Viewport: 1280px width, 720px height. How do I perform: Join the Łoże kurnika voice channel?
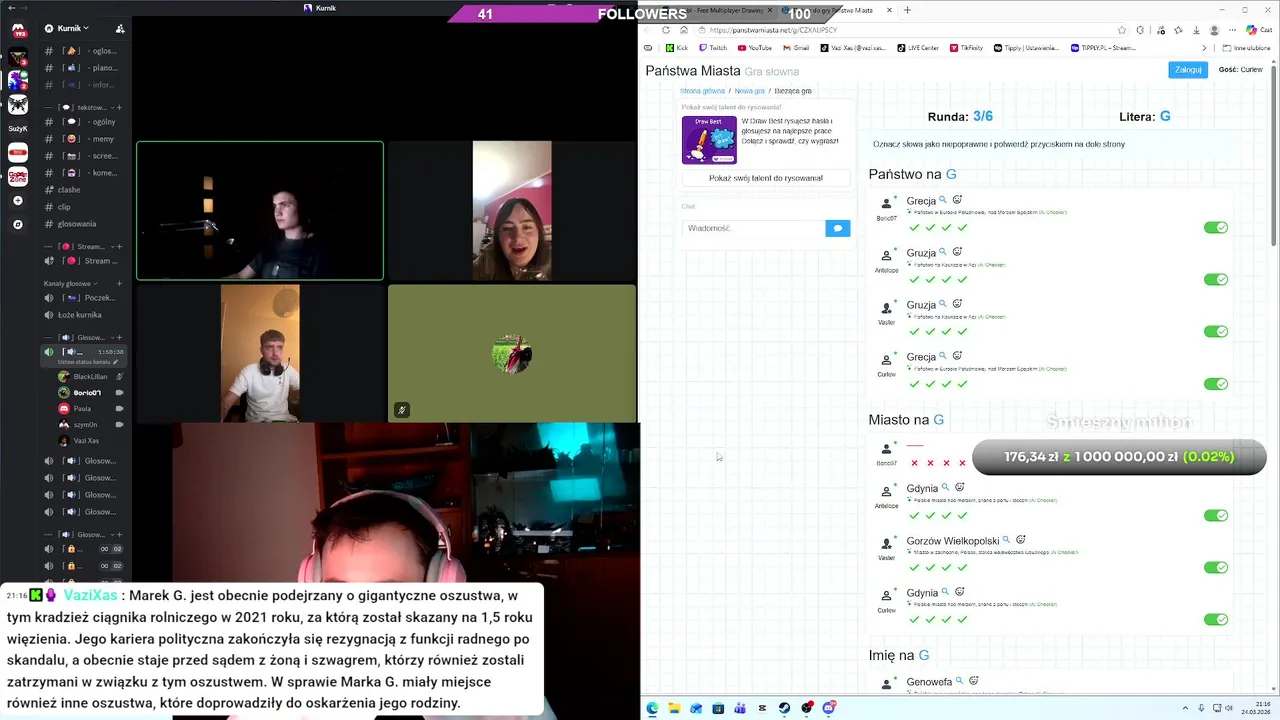click(x=80, y=315)
